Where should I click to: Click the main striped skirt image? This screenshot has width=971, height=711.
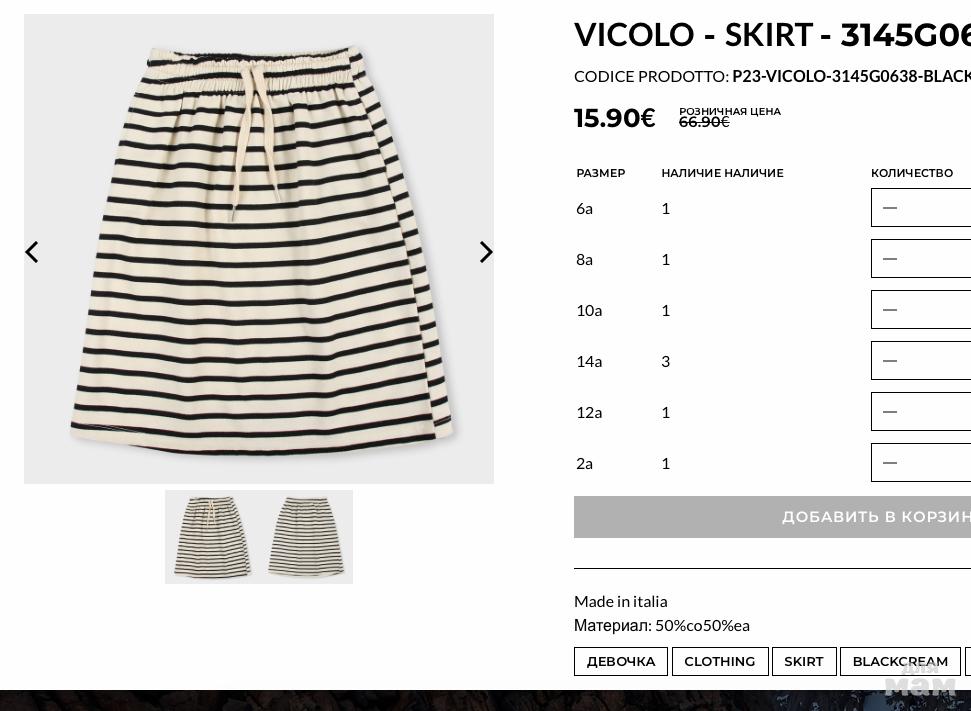[x=259, y=249]
